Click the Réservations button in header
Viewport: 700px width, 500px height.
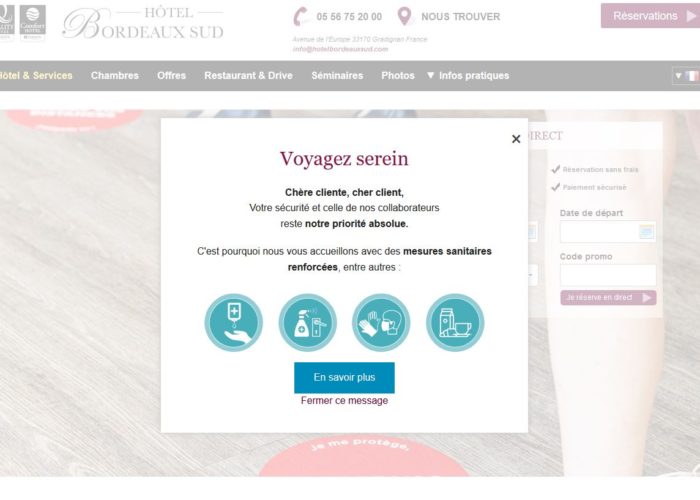point(650,16)
